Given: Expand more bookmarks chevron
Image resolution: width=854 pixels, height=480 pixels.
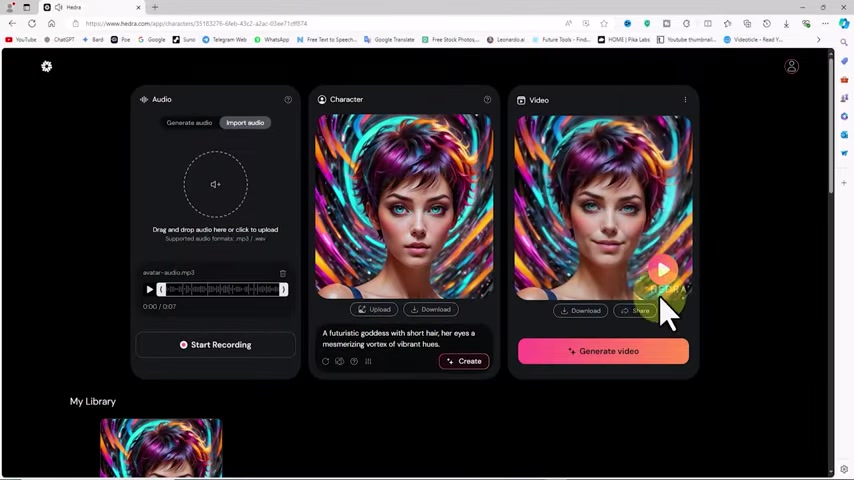Looking at the screenshot, I should pos(818,40).
